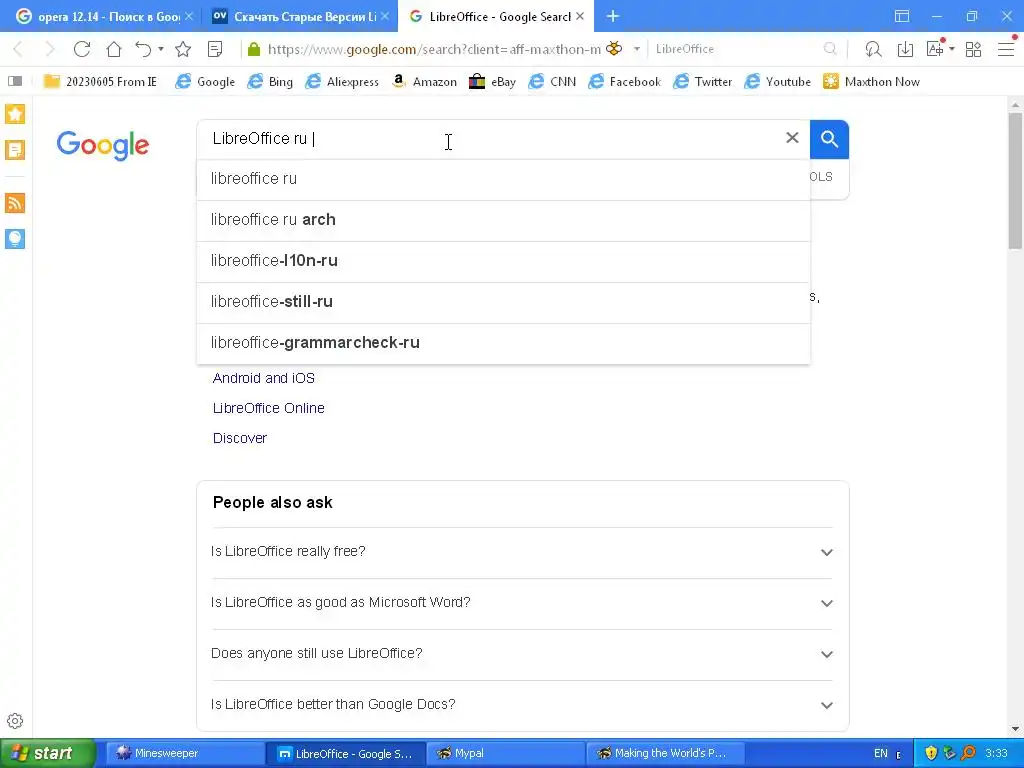Open the Bing bookmark
Screen dimensions: 1024x768
pos(270,82)
